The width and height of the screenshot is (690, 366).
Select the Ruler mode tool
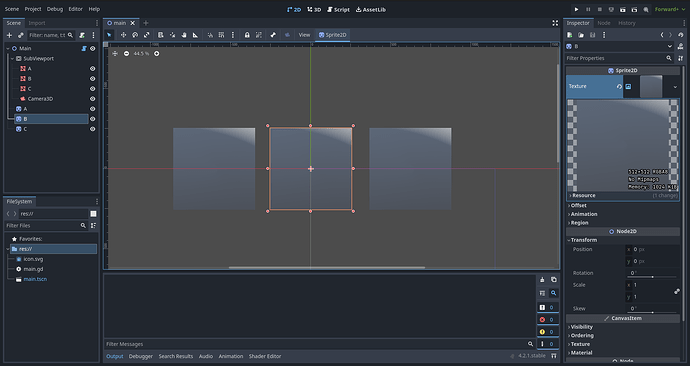195,35
